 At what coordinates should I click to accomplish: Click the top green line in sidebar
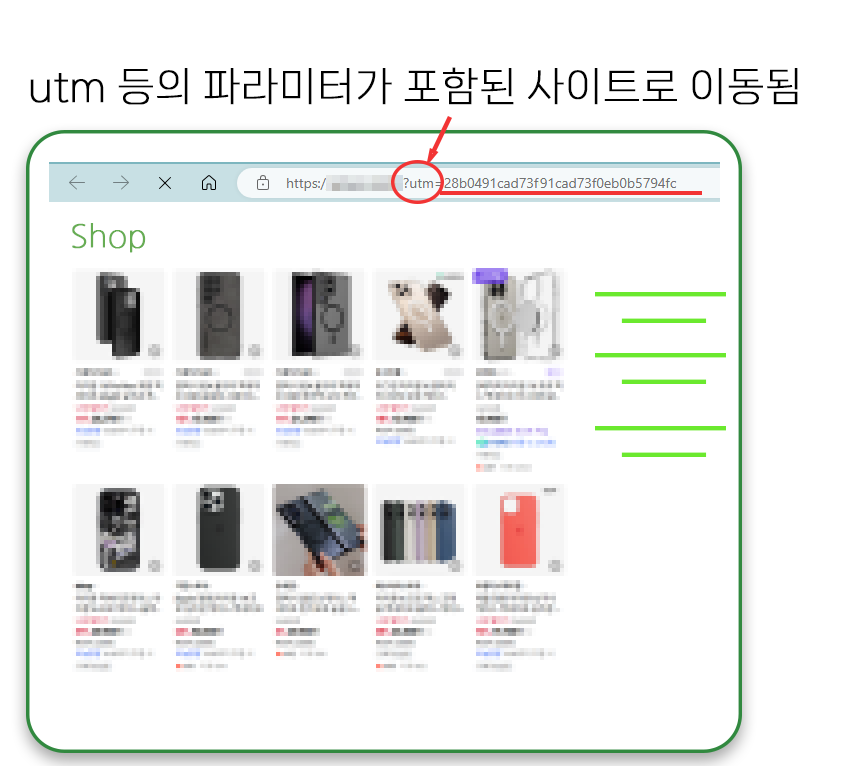[660, 294]
